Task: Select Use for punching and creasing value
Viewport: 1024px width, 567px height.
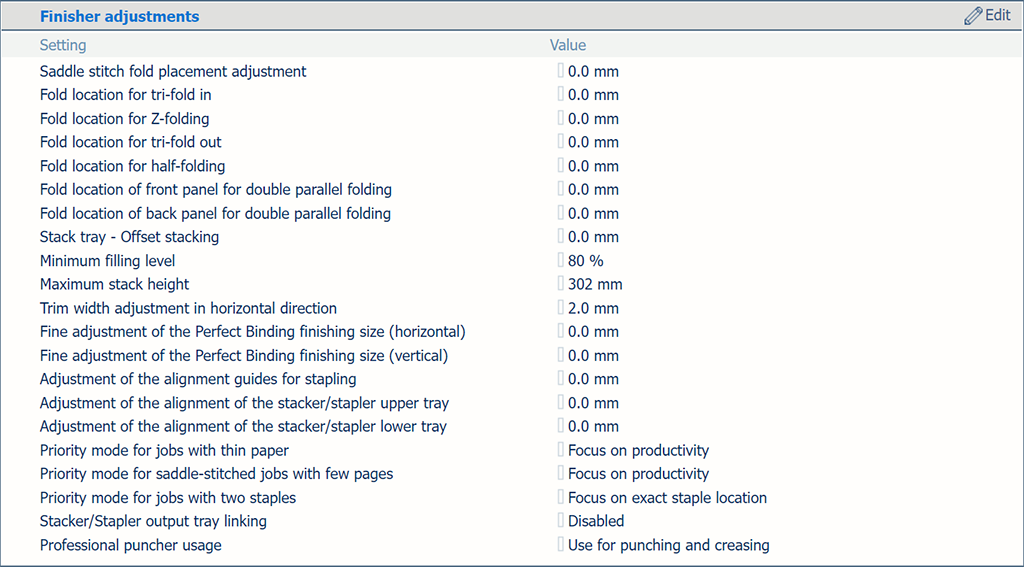Action: click(x=669, y=545)
